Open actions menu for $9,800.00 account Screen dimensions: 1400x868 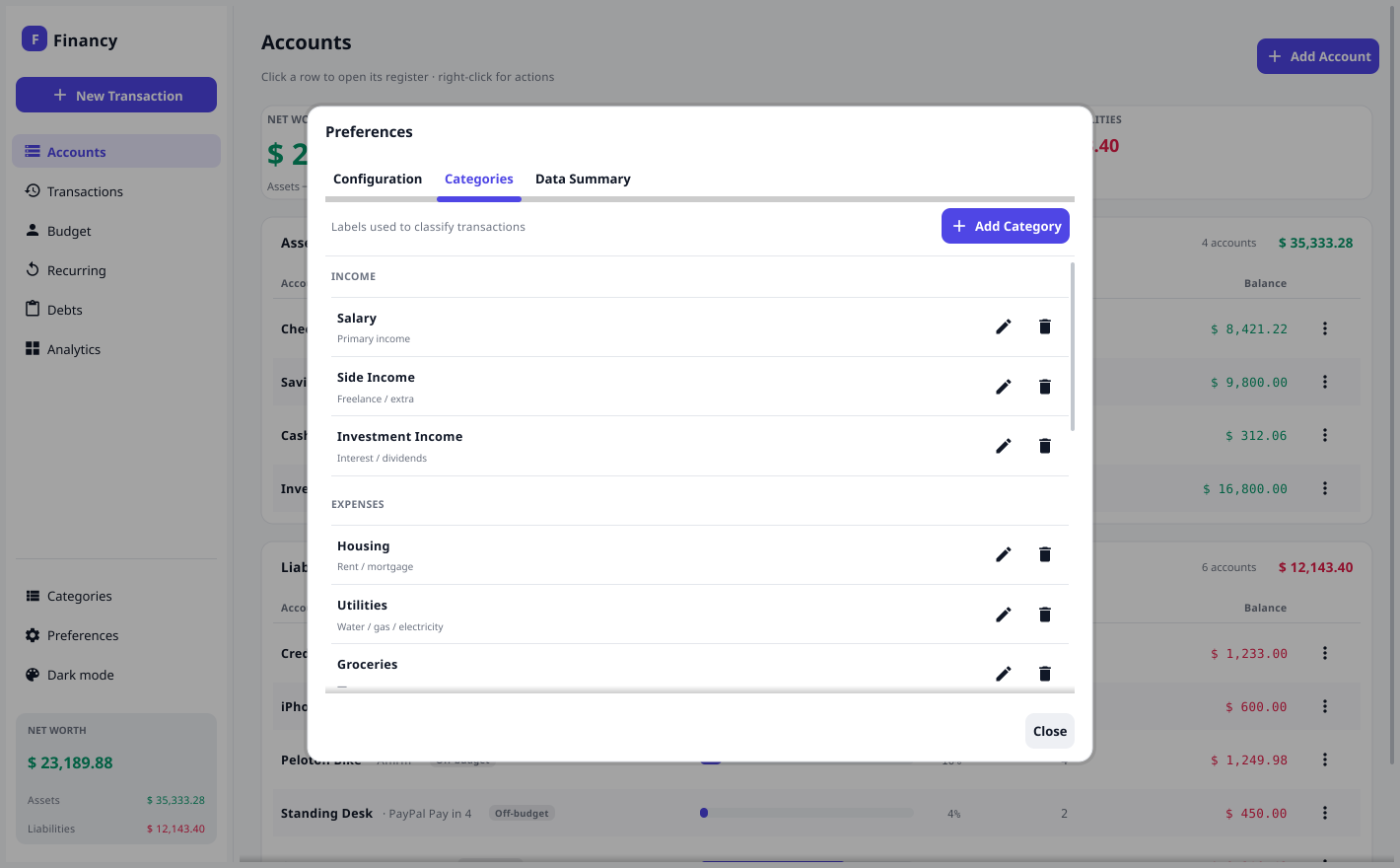[x=1325, y=382]
